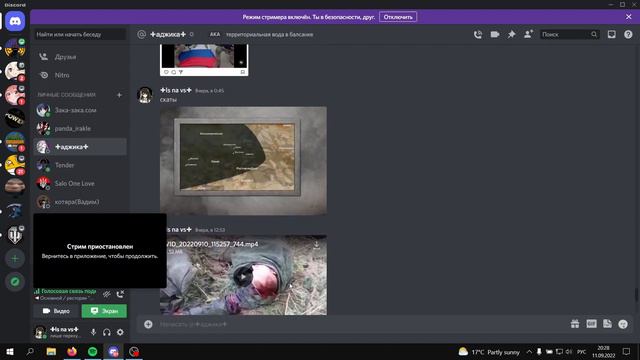
Task: Start a video call from the header
Action: coord(495,35)
